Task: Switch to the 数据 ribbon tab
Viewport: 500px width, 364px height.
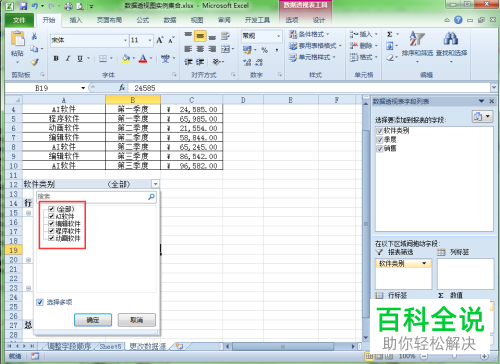Action: pyautogui.click(x=170, y=20)
